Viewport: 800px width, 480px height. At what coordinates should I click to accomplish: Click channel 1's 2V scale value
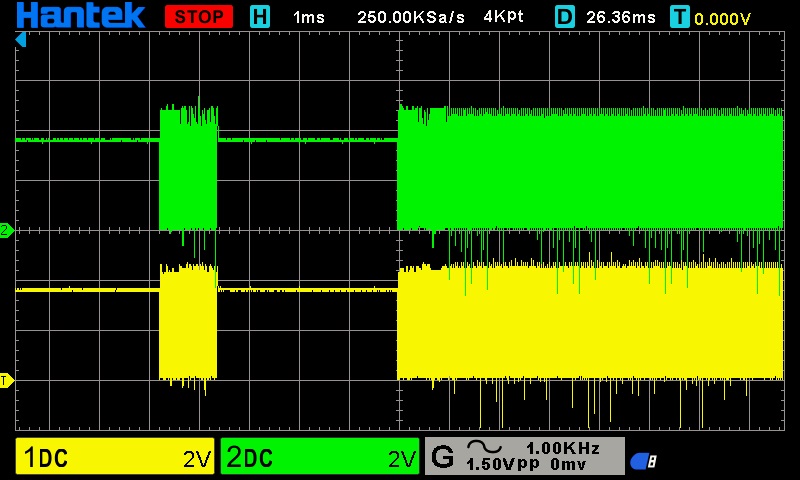pos(196,459)
